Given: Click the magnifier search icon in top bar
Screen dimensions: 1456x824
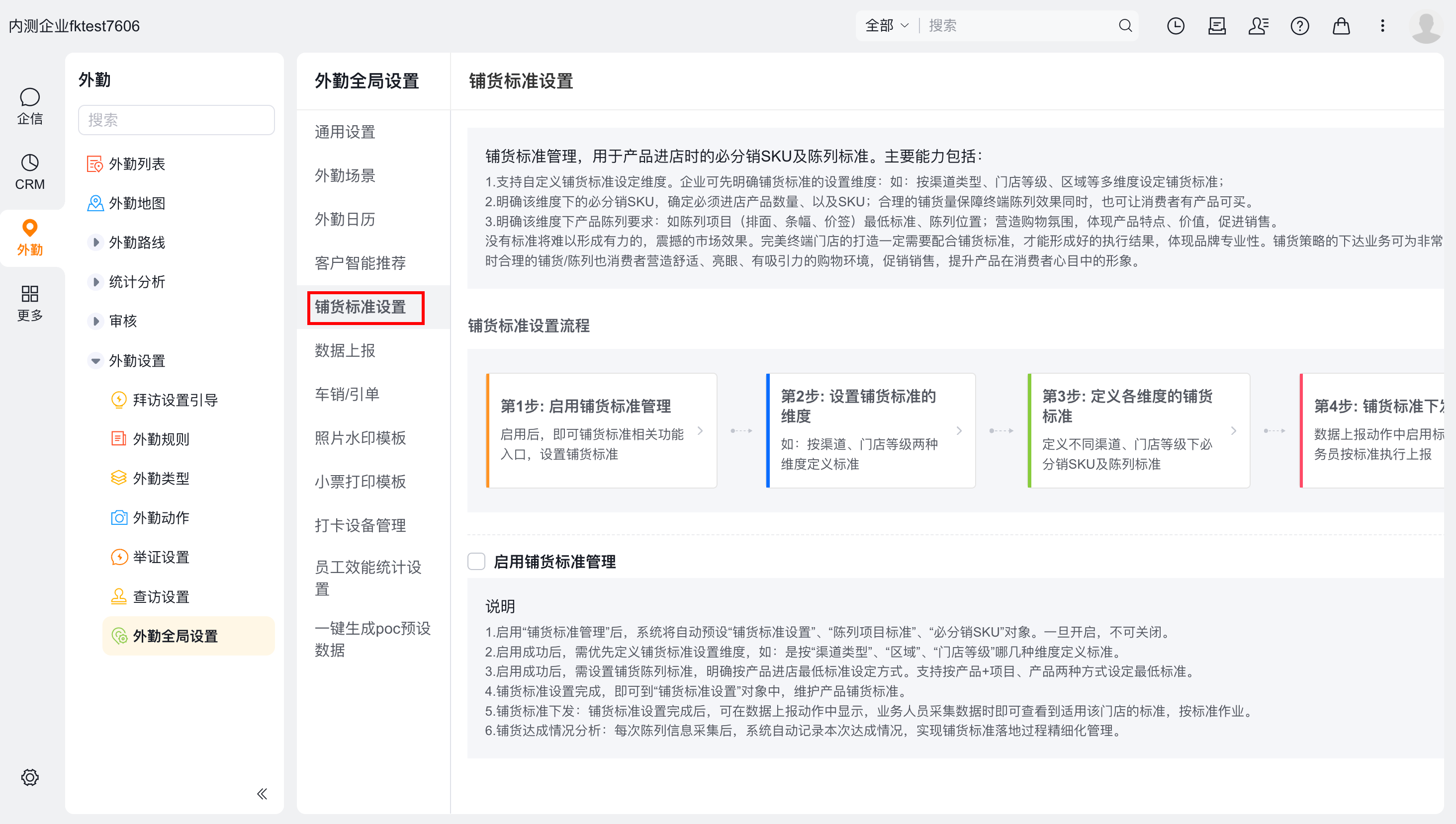Looking at the screenshot, I should [x=1125, y=25].
